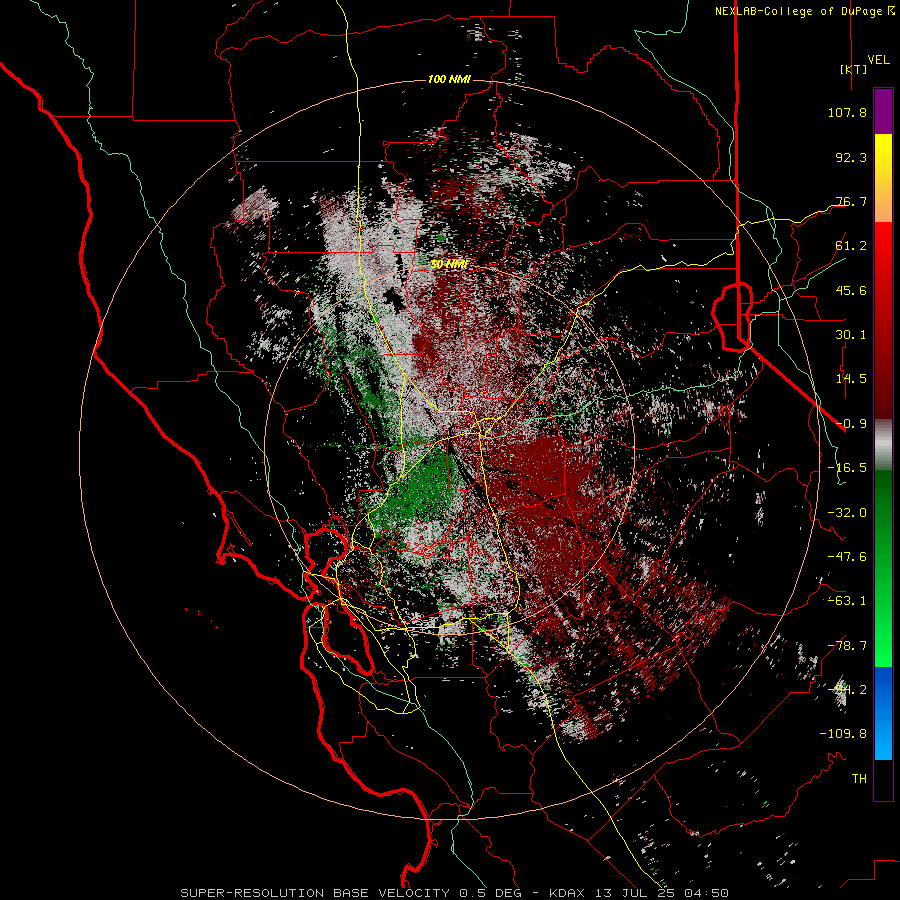The width and height of the screenshot is (900, 900).
Task: Click the SUPER-RESOLUTION BASE VELOCITY caption text
Action: 315,893
